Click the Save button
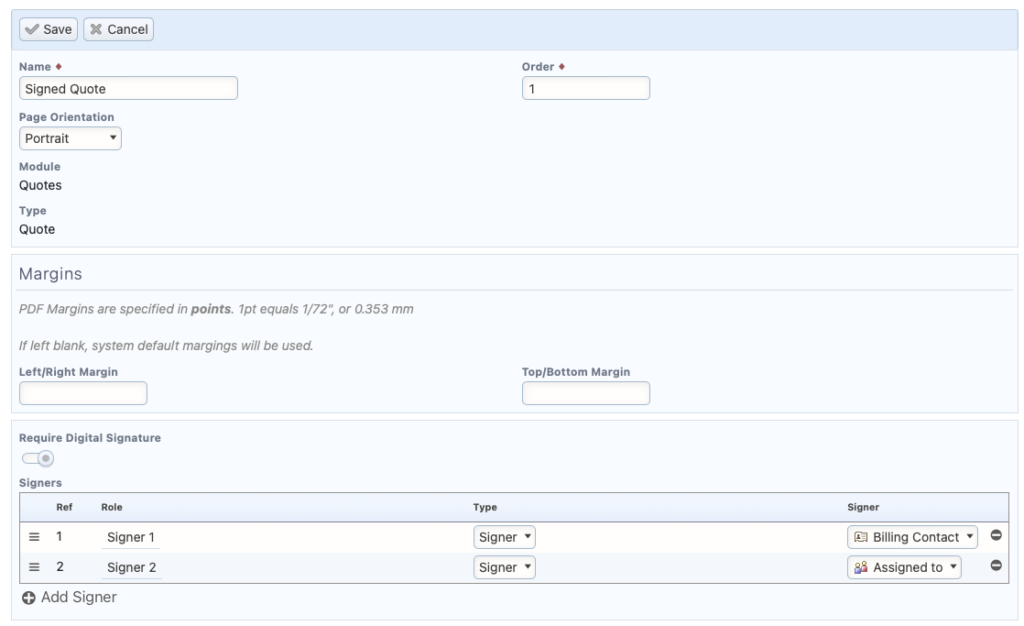The height and width of the screenshot is (626, 1024). 48,29
